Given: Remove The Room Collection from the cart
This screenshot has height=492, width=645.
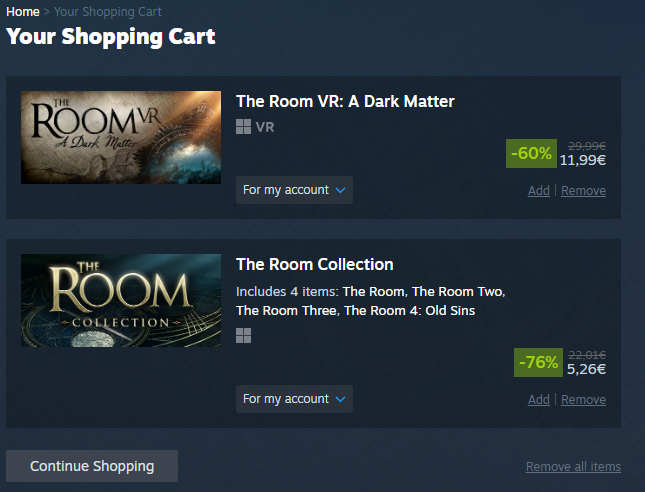Looking at the screenshot, I should pos(583,400).
